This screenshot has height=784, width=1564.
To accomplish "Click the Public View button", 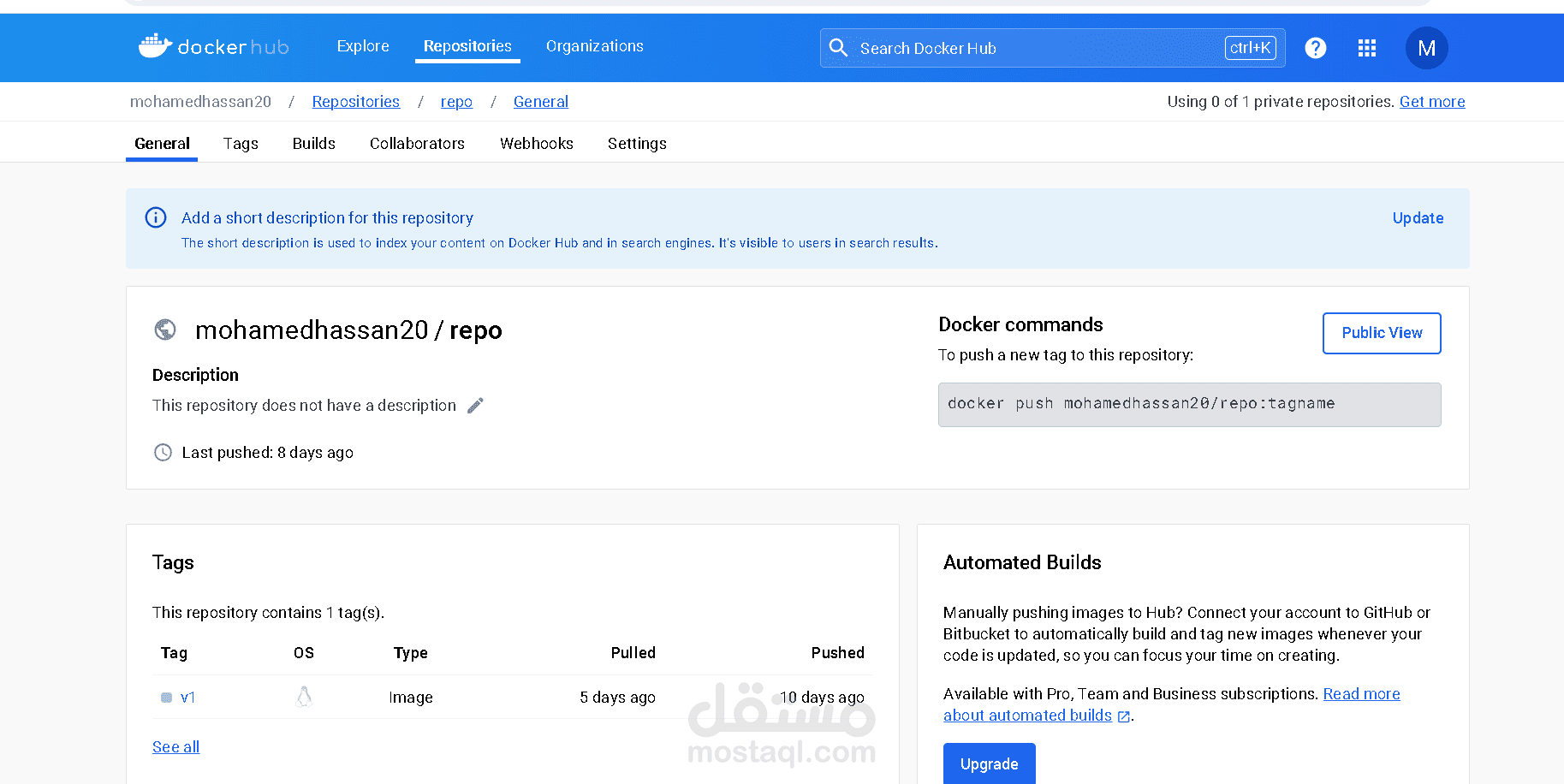I will pos(1382,333).
